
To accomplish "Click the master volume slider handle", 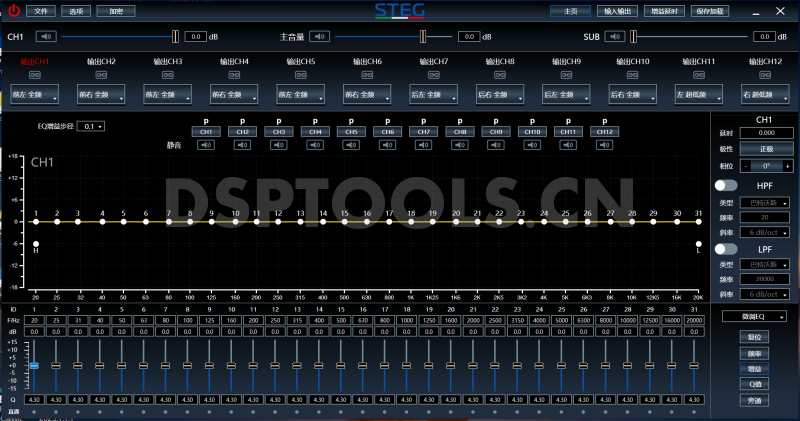I will (x=422, y=37).
